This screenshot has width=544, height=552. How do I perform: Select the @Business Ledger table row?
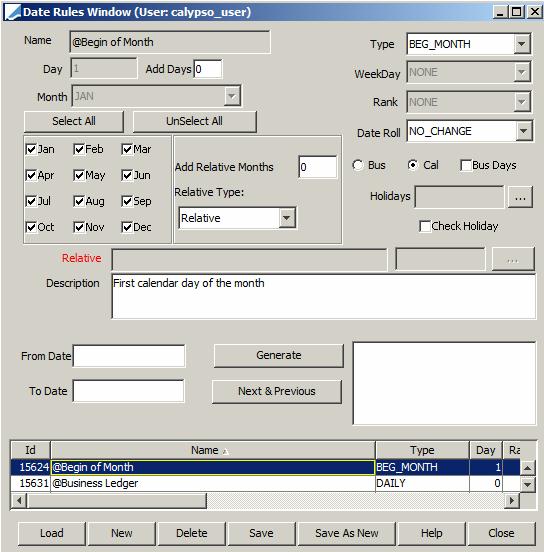[x=265, y=483]
